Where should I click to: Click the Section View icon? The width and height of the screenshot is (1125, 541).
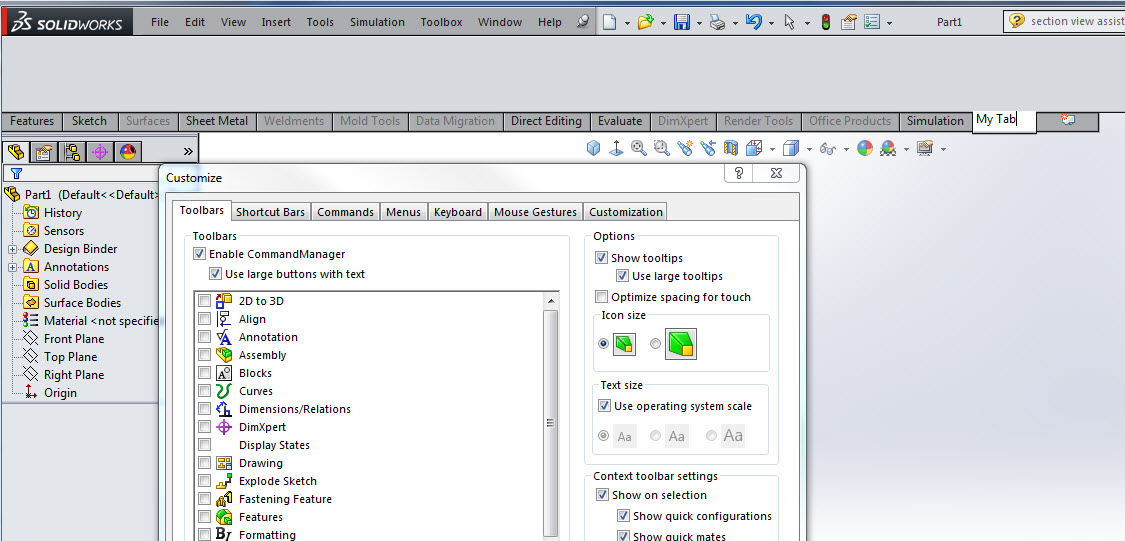[x=730, y=149]
